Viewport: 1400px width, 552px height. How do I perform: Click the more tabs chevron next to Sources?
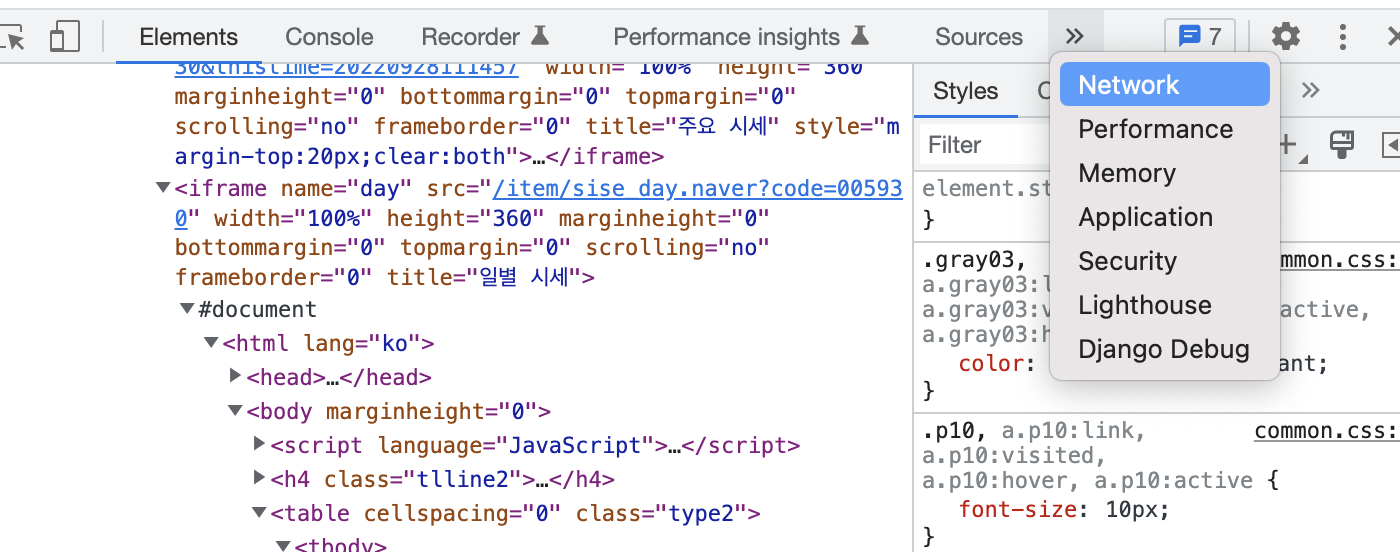click(x=1075, y=37)
